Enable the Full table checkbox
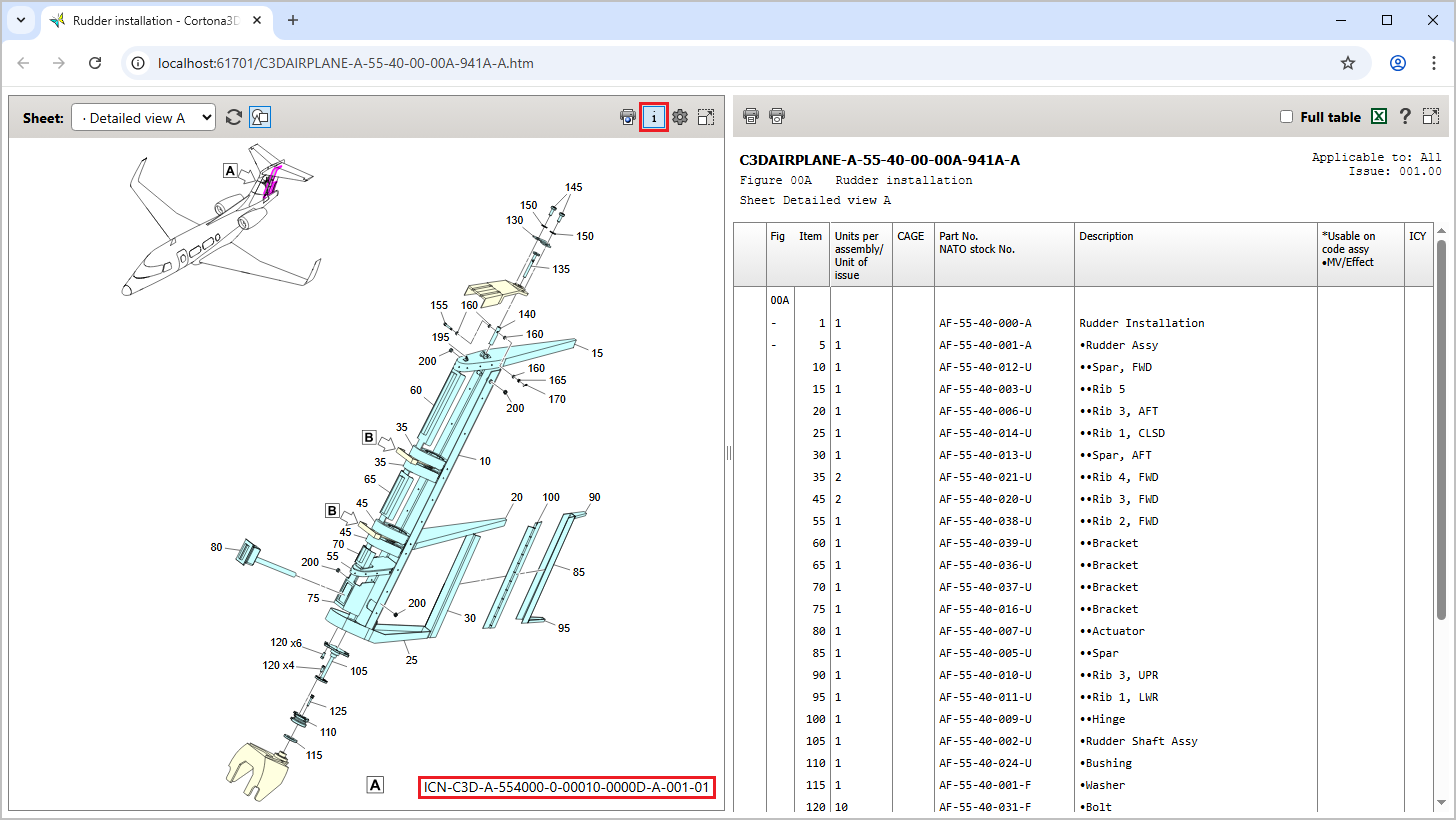Viewport: 1456px width, 820px height. pyautogui.click(x=1286, y=115)
